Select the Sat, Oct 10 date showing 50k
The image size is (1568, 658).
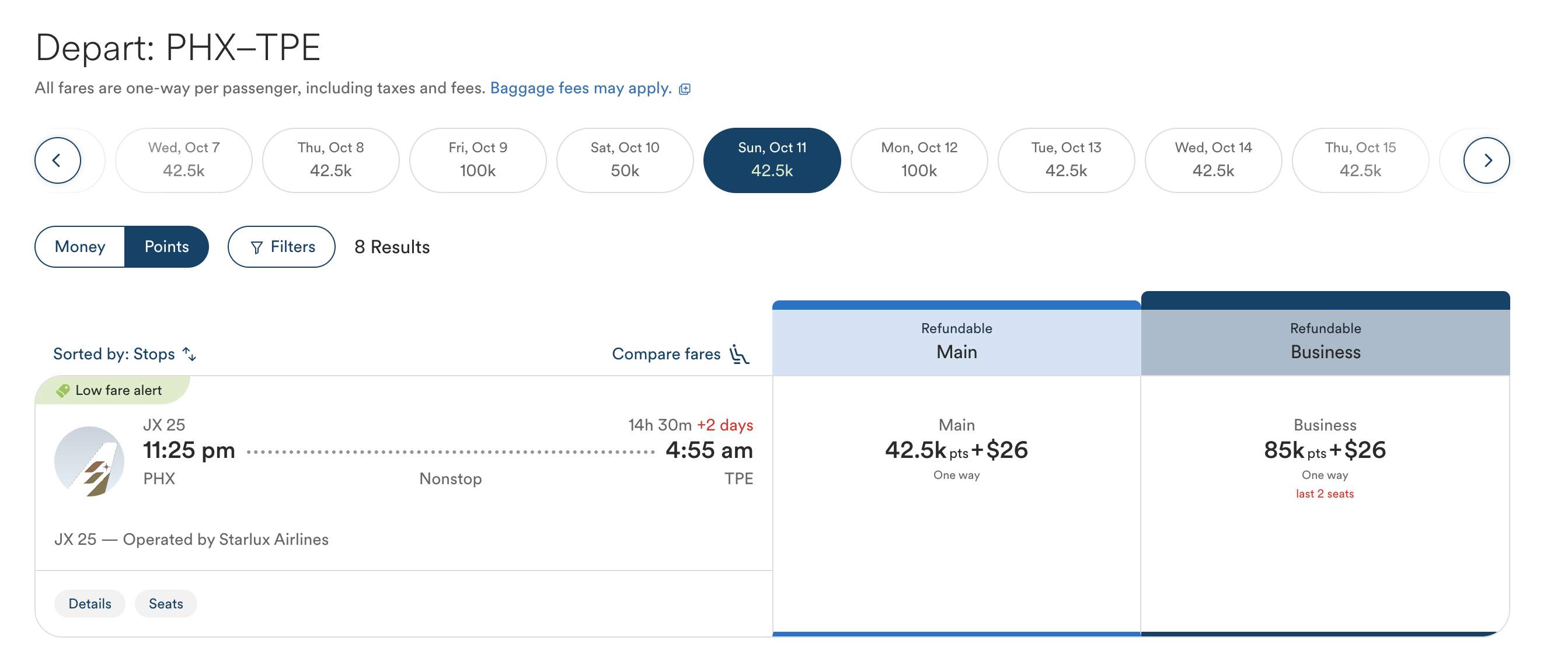coord(625,160)
